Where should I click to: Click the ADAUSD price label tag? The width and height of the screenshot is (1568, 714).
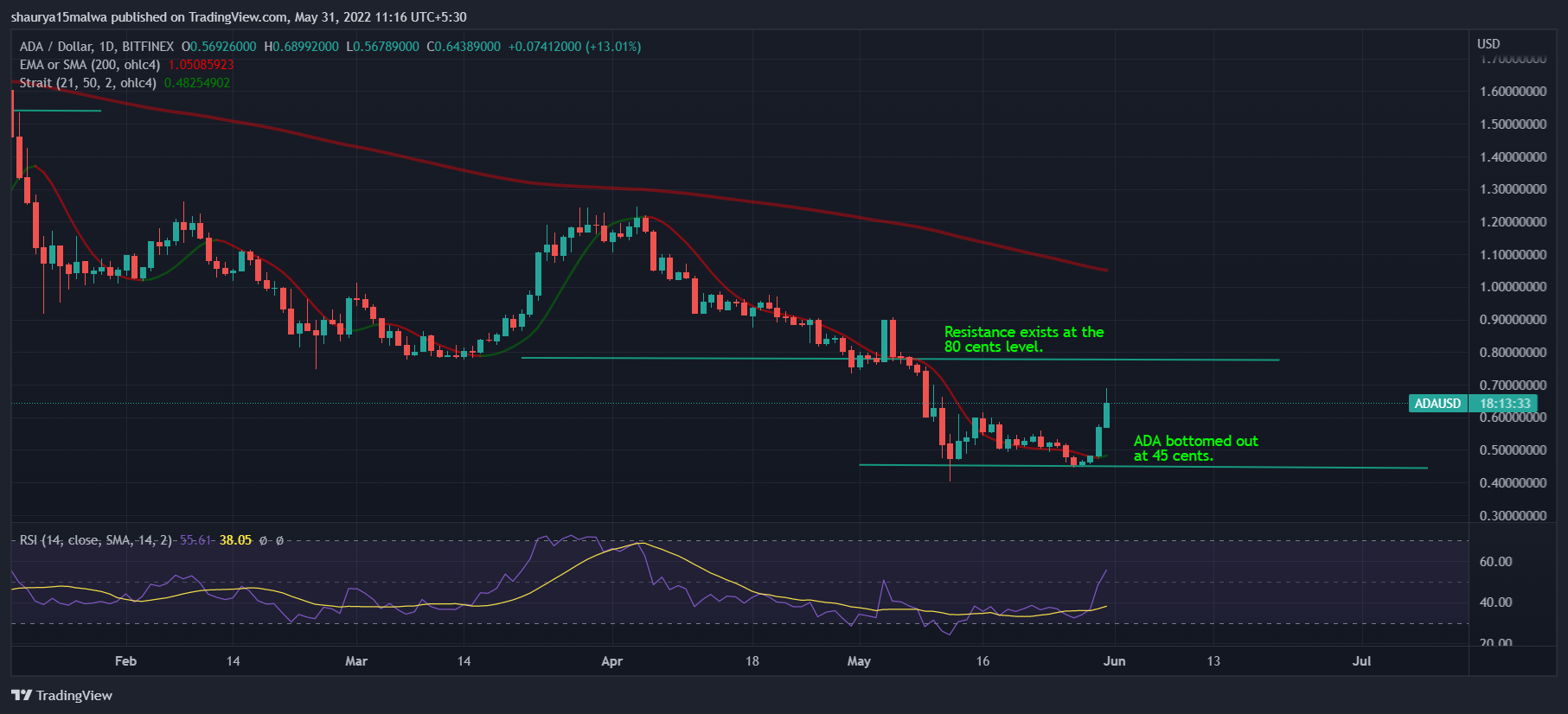pos(1437,404)
